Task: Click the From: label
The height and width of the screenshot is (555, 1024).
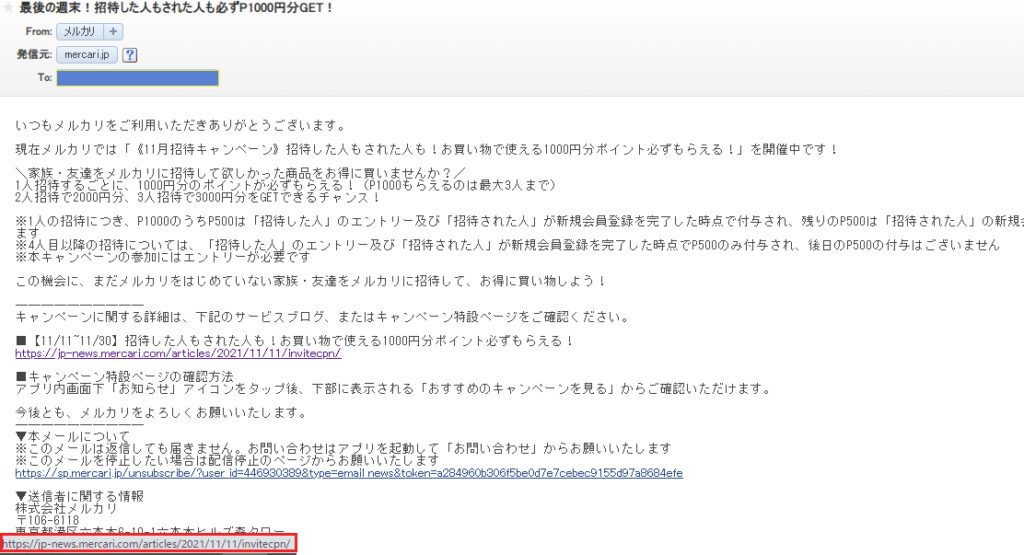Action: 39,31
